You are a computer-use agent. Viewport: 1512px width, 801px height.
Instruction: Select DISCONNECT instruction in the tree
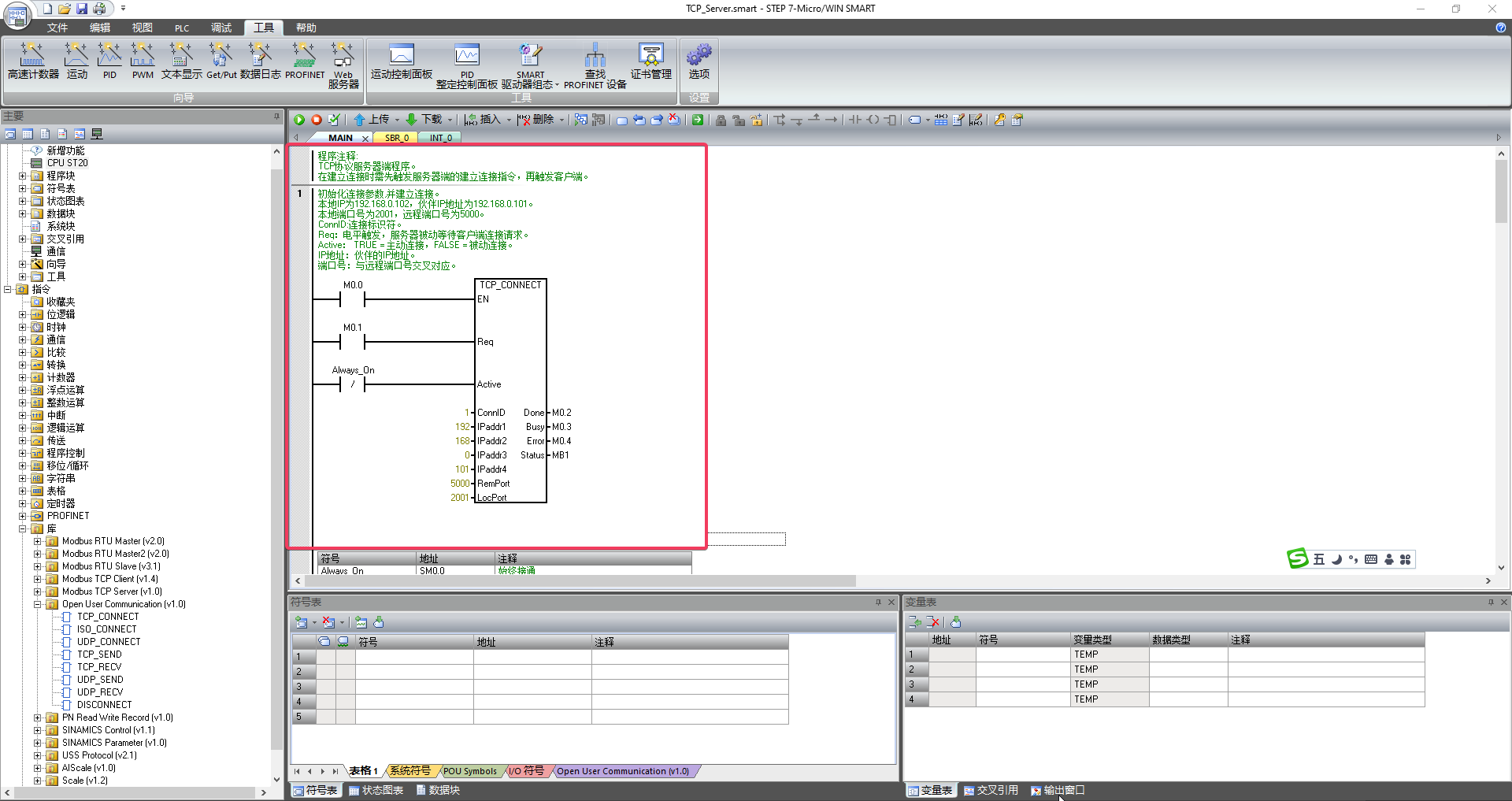(105, 705)
